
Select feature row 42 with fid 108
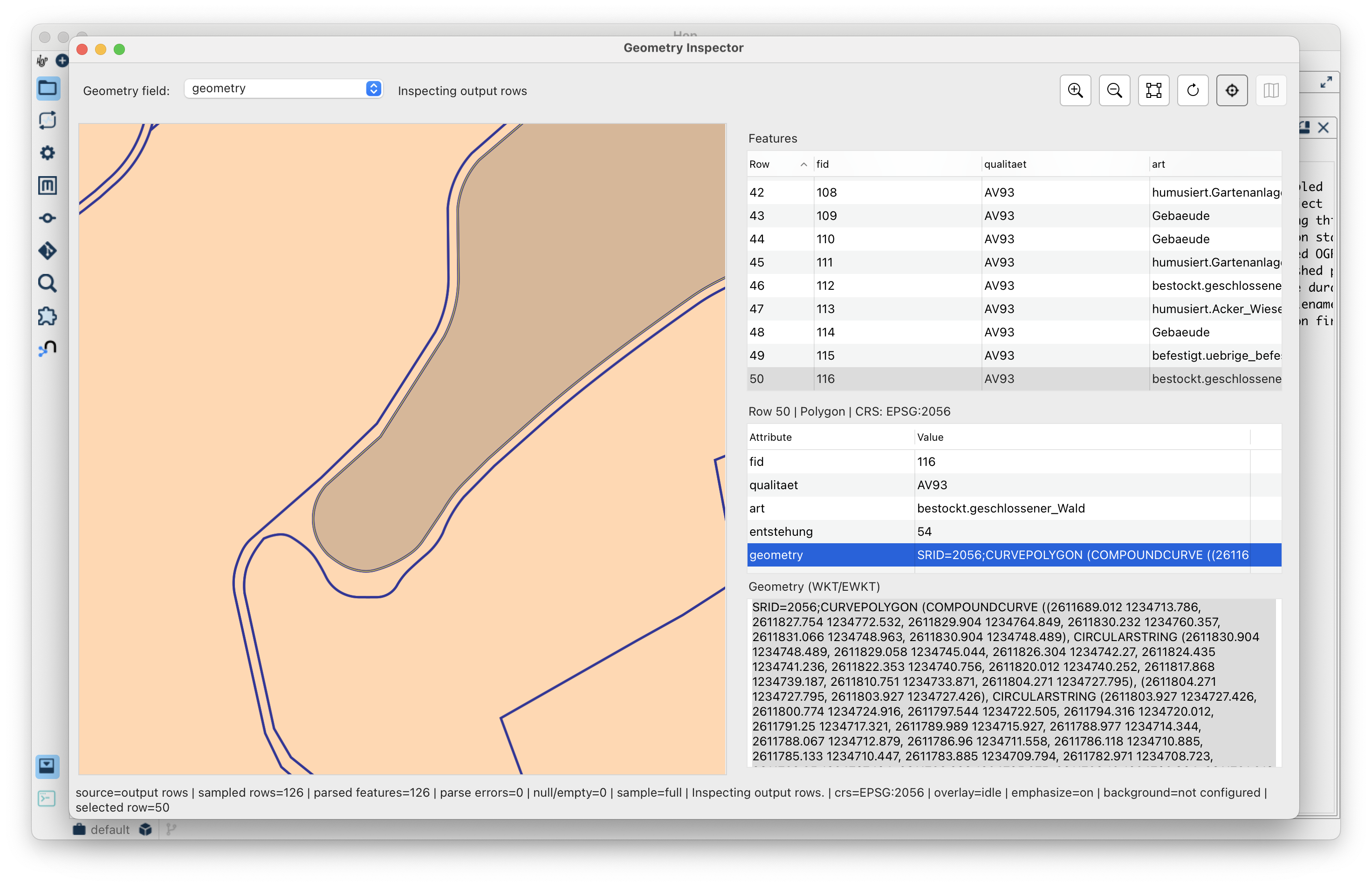tap(1014, 192)
